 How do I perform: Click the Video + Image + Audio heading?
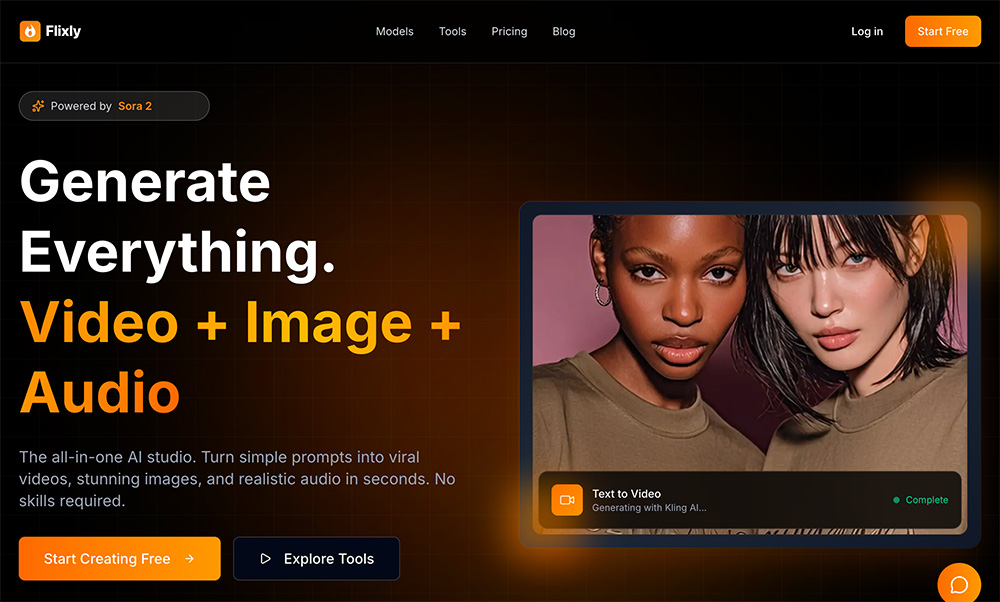pyautogui.click(x=240, y=357)
